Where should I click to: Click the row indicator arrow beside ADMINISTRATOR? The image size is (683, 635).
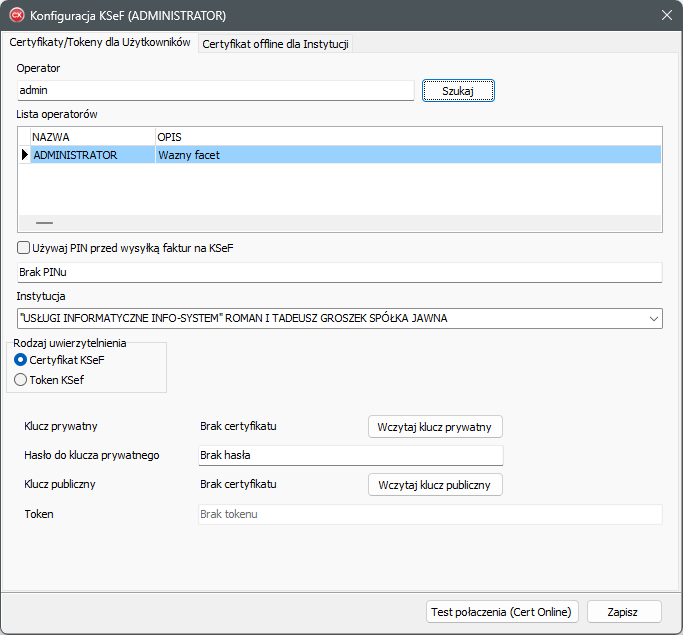coord(24,155)
